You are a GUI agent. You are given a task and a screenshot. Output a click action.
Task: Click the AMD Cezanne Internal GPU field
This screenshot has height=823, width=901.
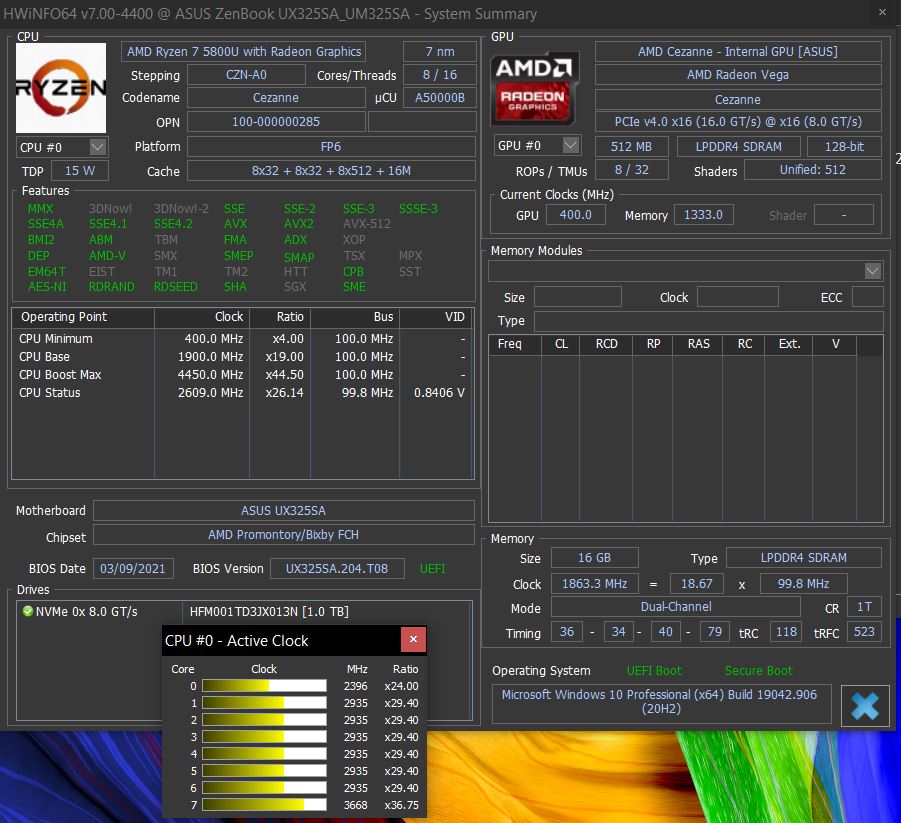click(x=738, y=52)
